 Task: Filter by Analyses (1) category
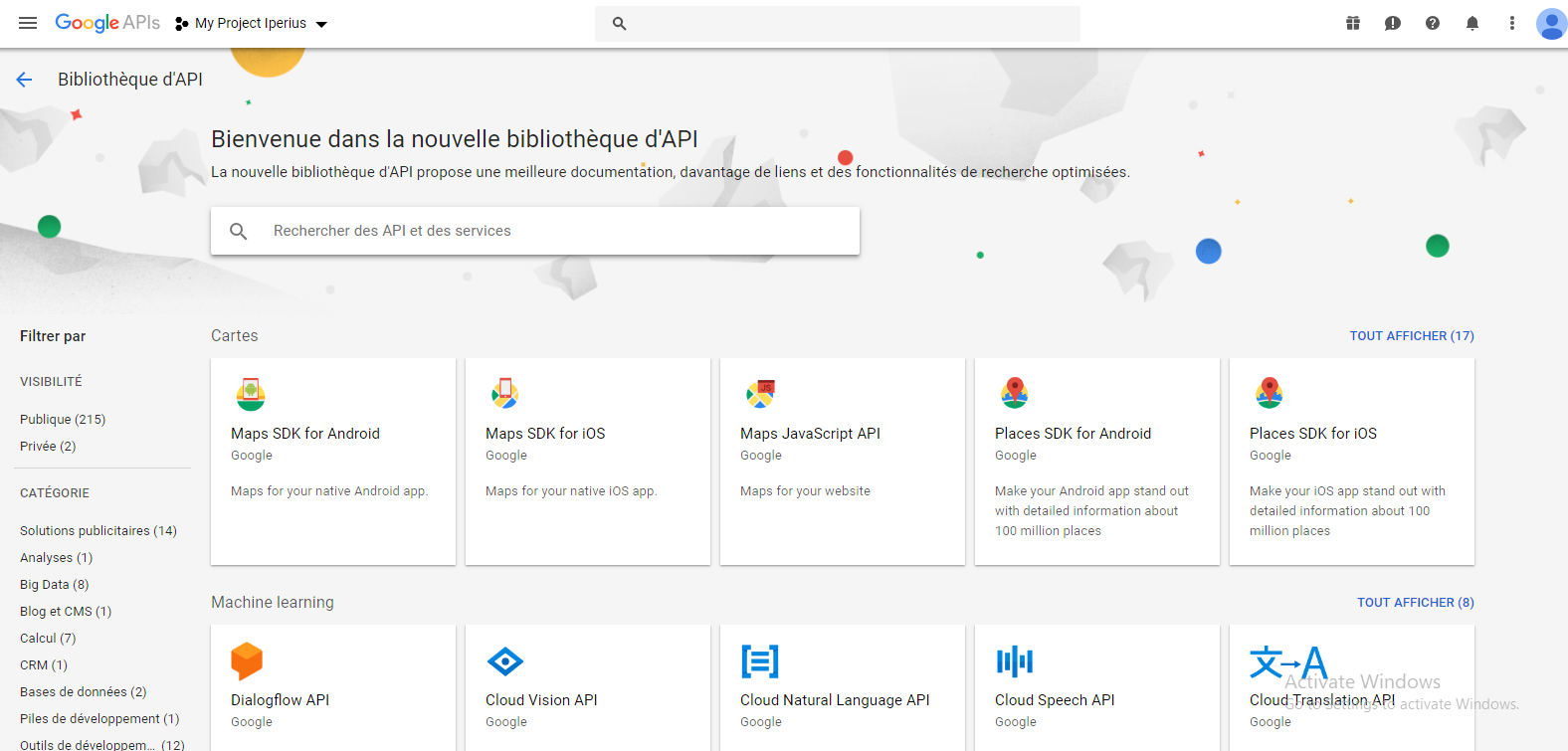point(56,558)
